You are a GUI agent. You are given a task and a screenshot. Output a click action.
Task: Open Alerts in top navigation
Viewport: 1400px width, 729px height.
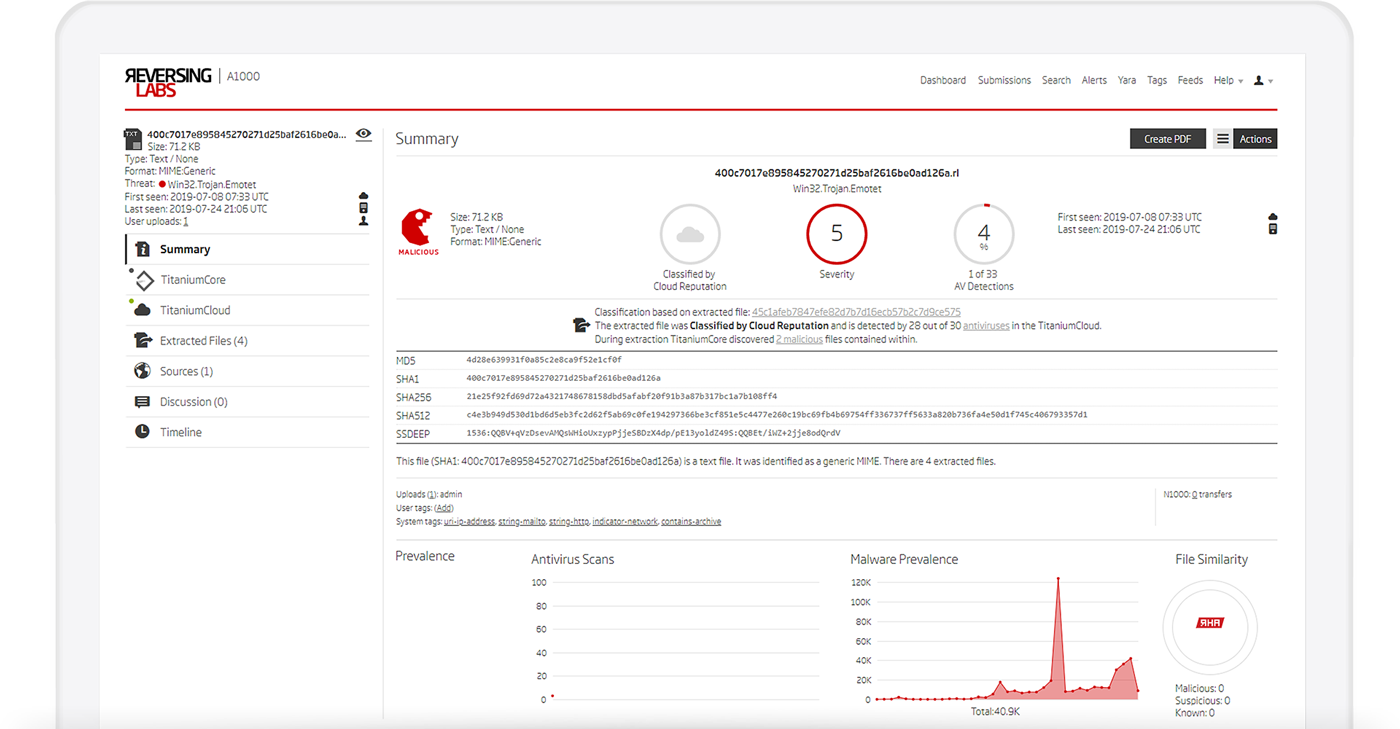(1094, 81)
